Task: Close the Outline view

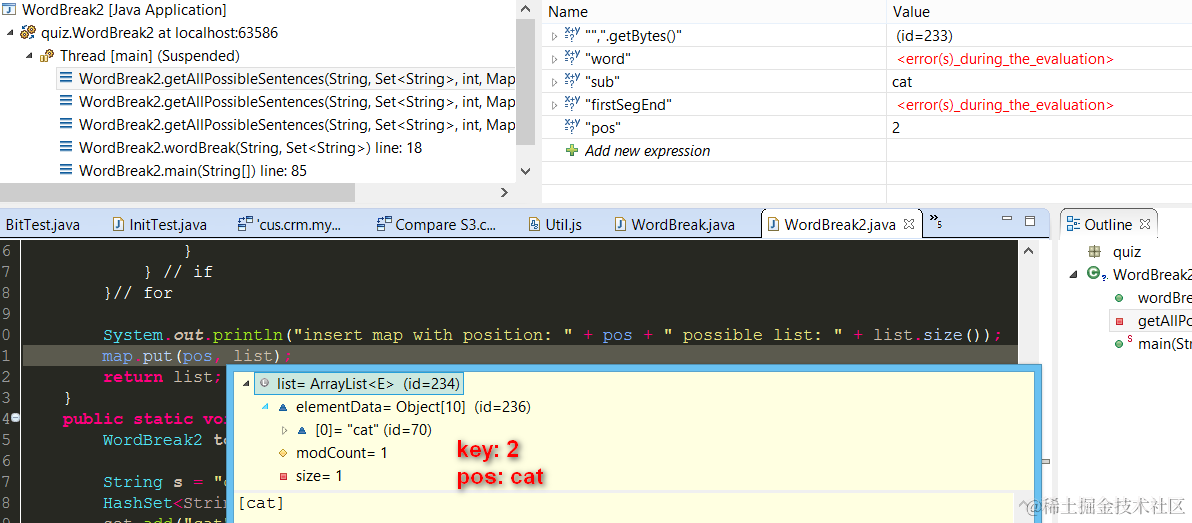Action: coord(1146,223)
